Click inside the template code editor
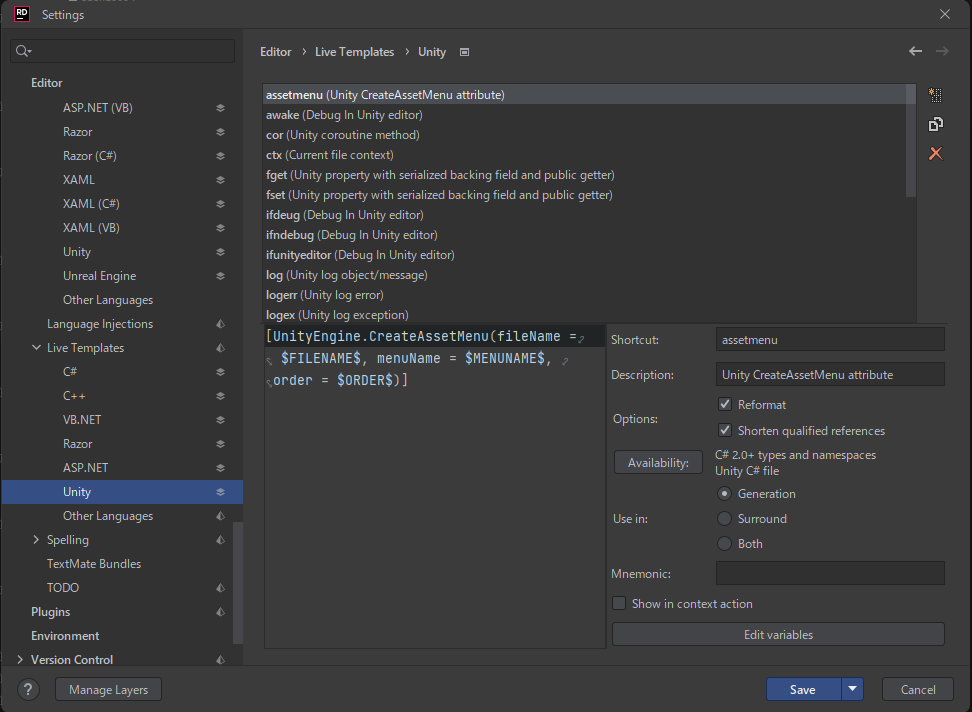Viewport: 972px width, 712px height. coord(435,486)
